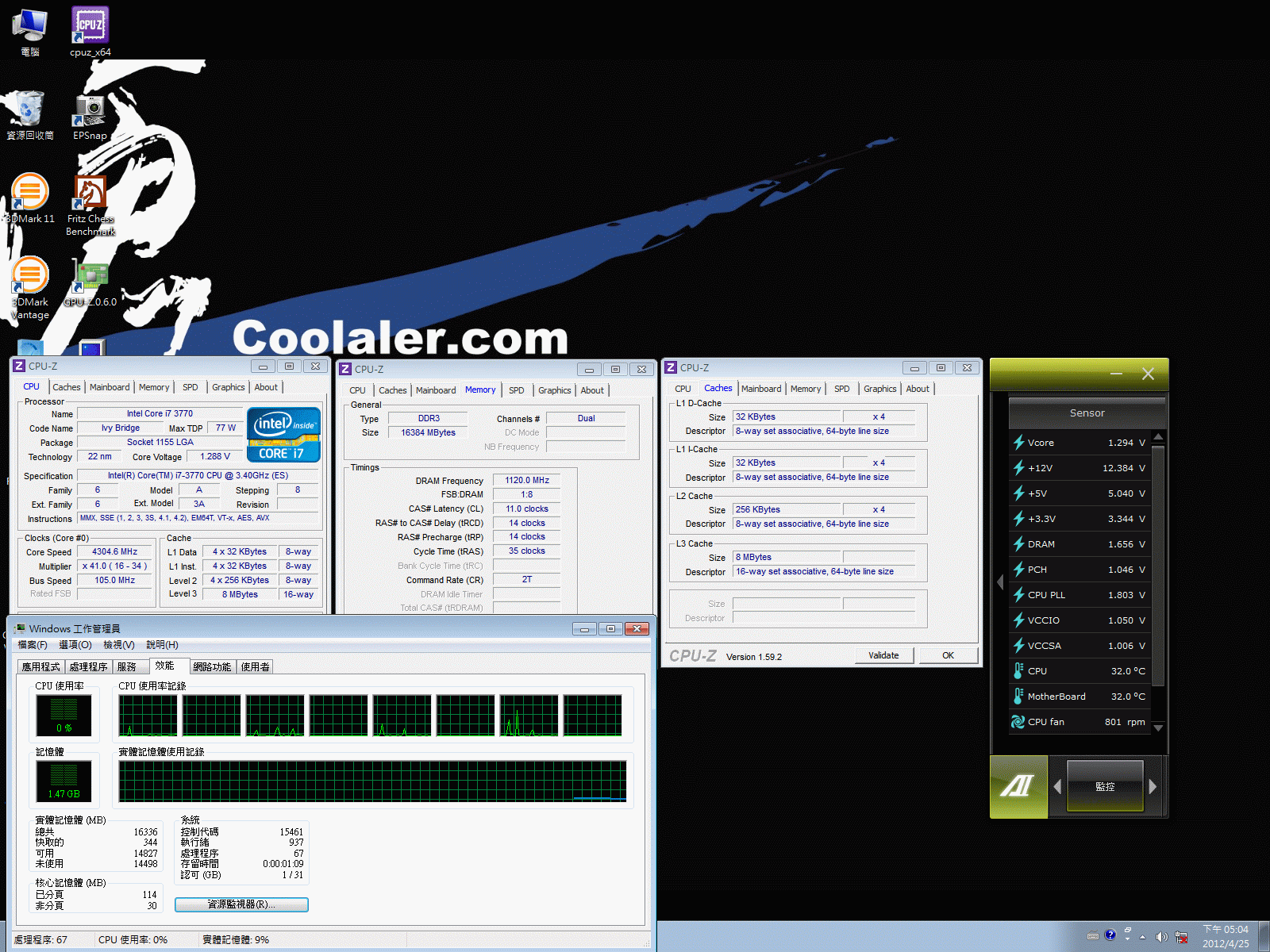This screenshot has width=1270, height=952.
Task: Open the cpuz_x64 desktop shortcut
Action: click(90, 32)
